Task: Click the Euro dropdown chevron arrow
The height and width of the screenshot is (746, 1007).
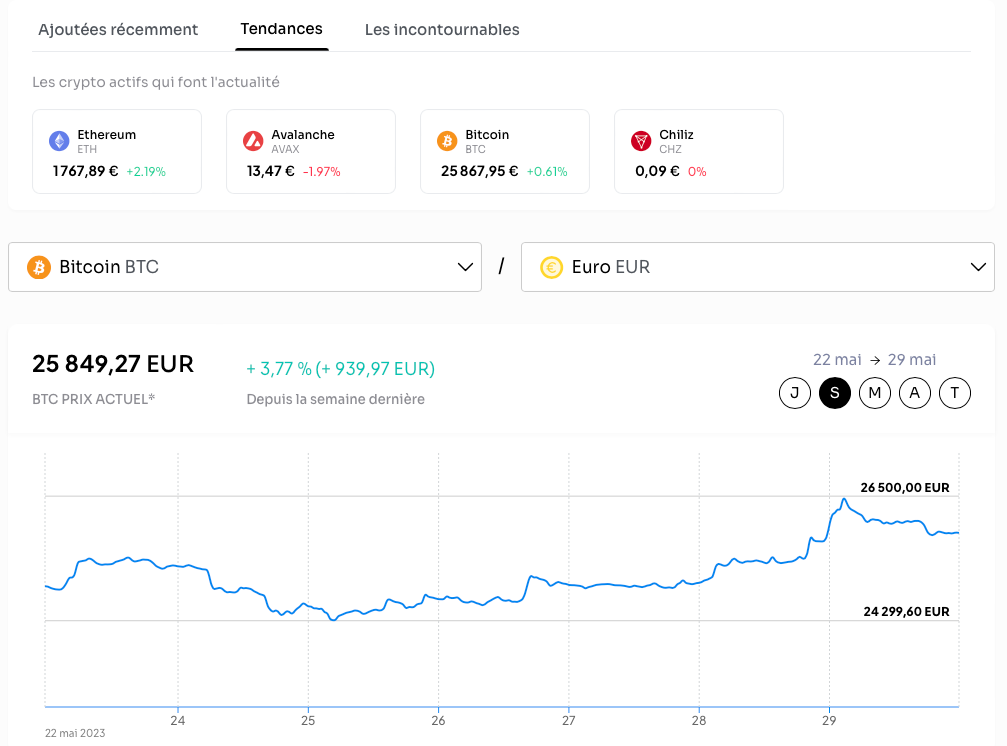Action: tap(978, 267)
